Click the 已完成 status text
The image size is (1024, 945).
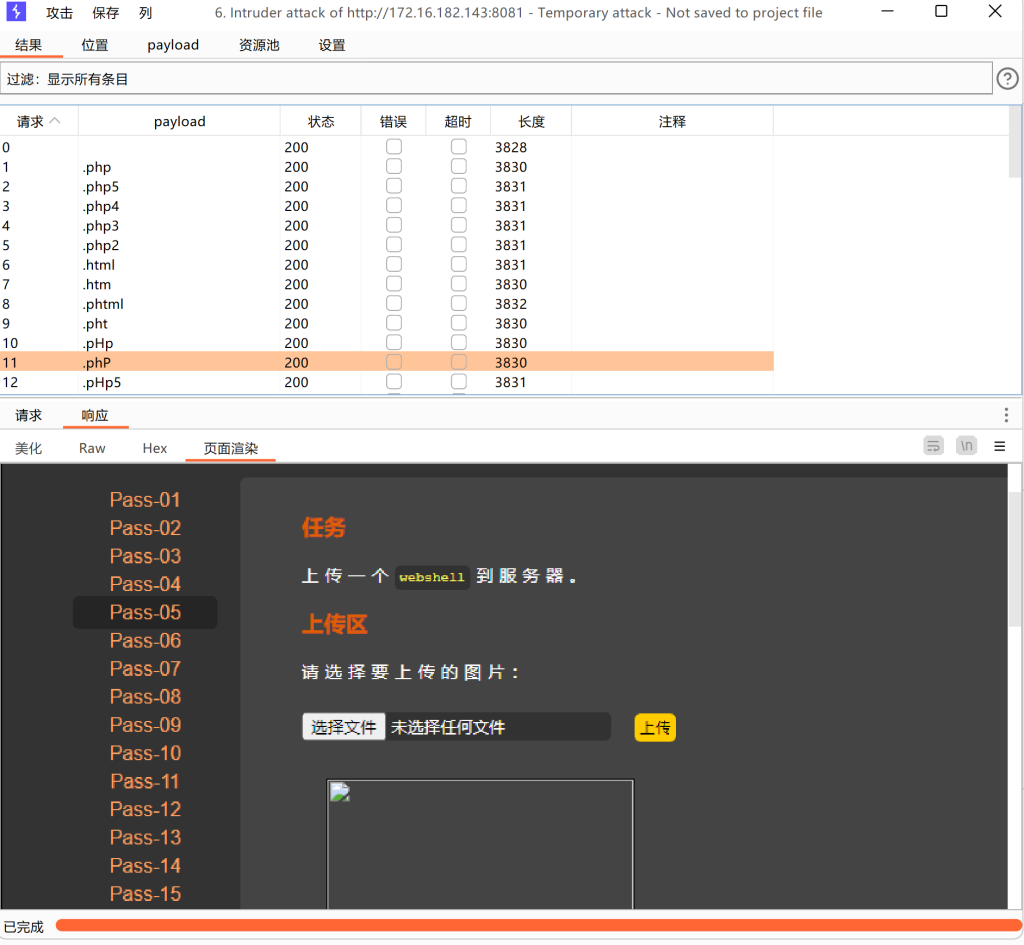pyautogui.click(x=24, y=927)
